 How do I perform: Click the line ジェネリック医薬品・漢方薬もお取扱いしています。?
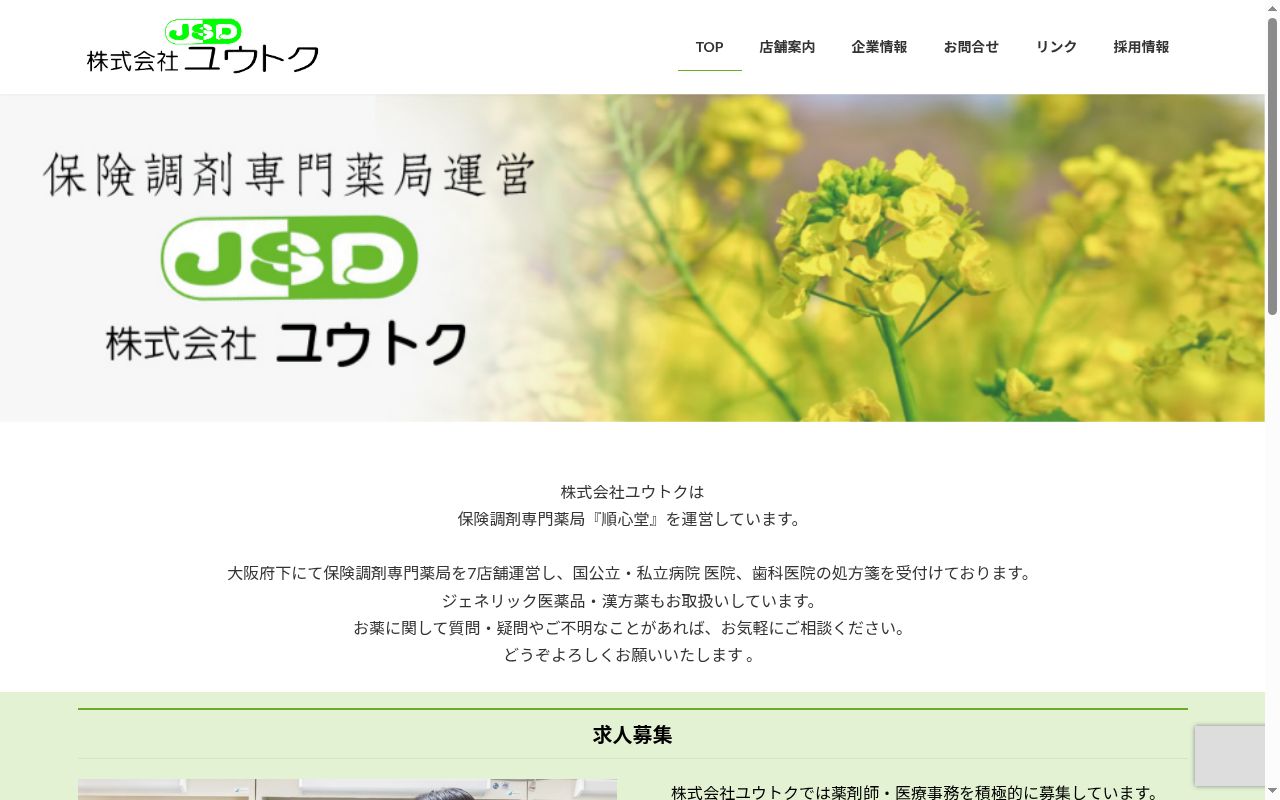(x=632, y=601)
